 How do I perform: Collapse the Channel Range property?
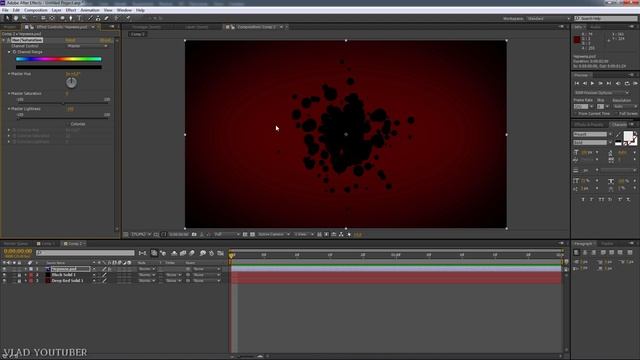click(x=9, y=52)
